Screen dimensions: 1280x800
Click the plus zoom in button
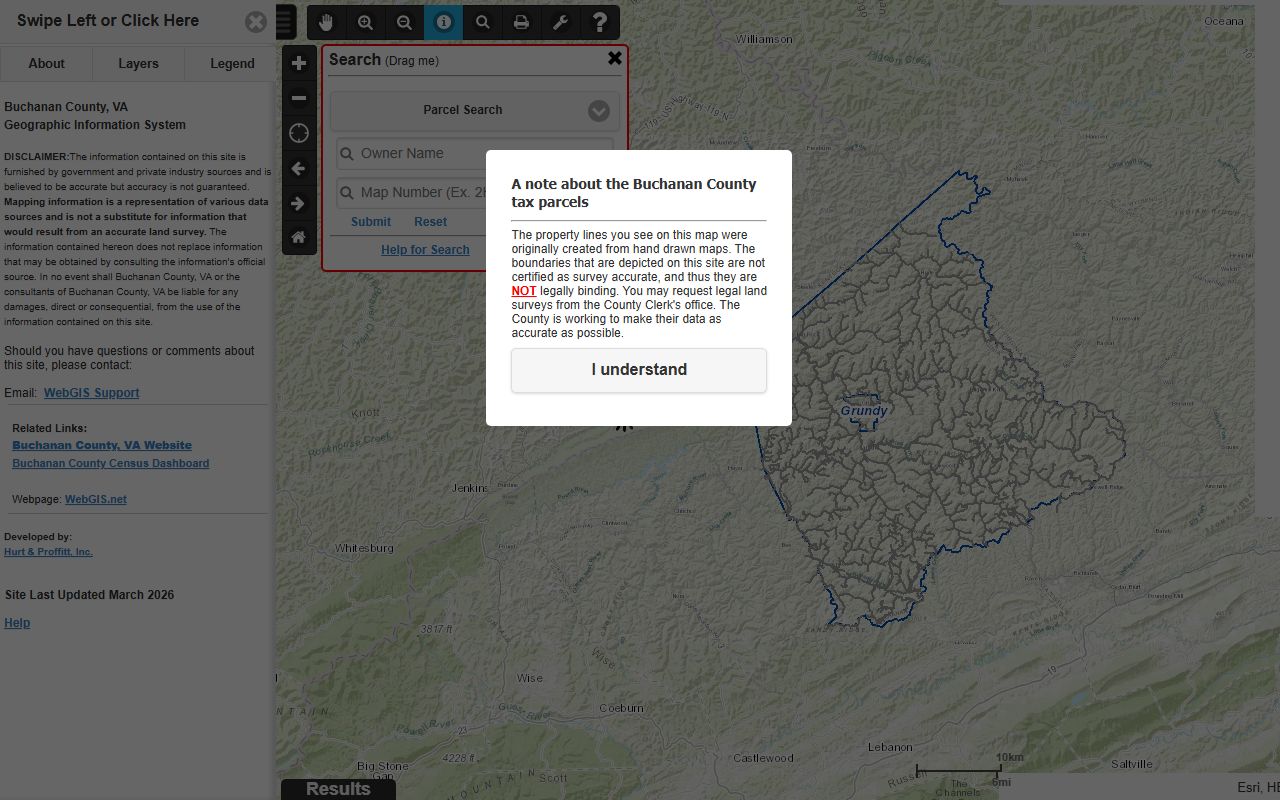point(299,63)
